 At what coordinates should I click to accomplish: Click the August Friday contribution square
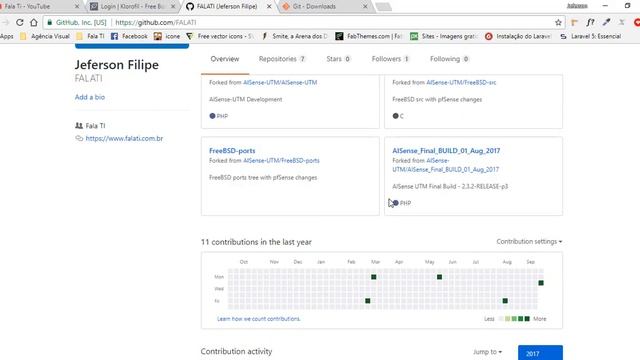[505, 301]
